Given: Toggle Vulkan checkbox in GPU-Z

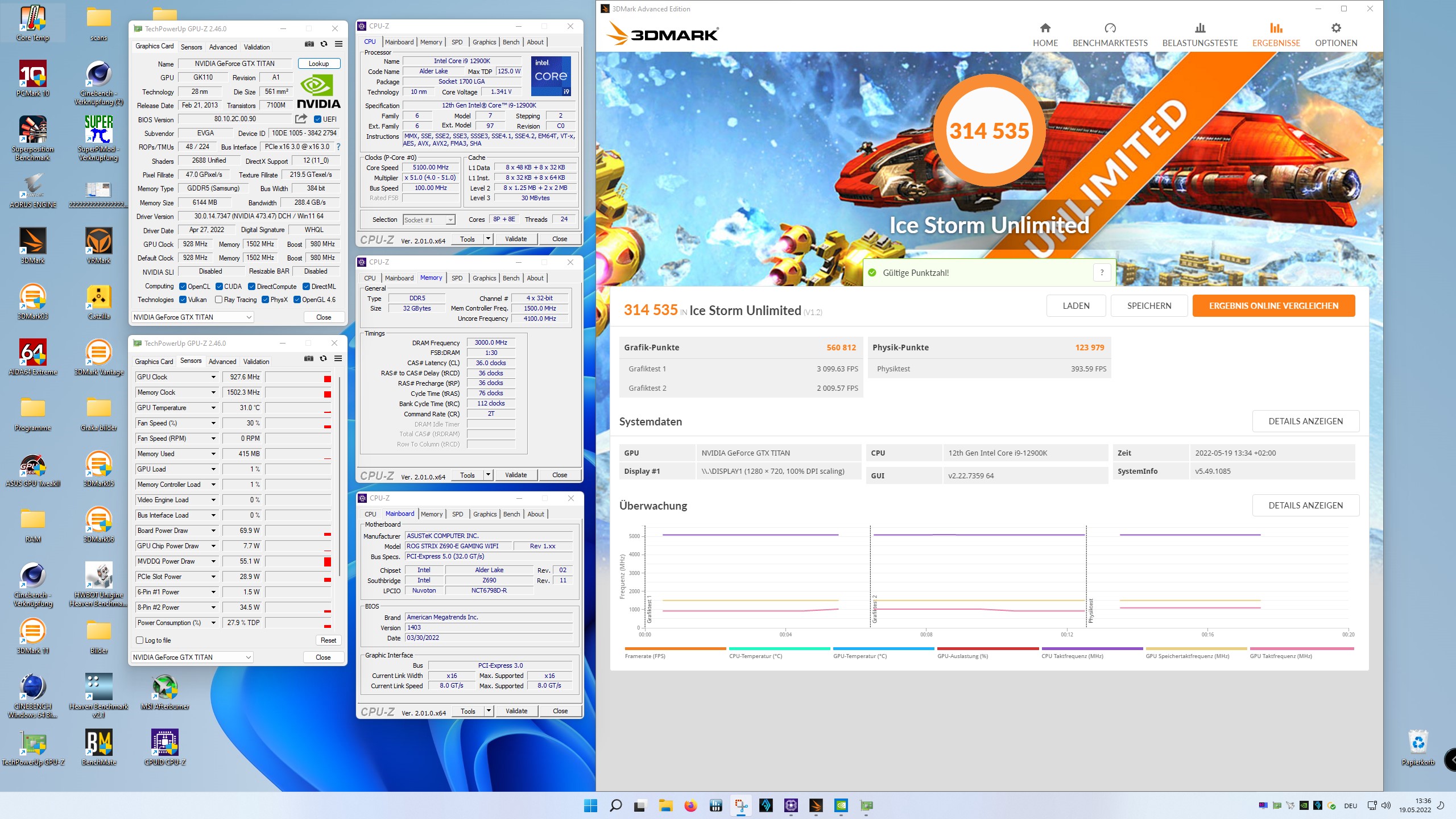Looking at the screenshot, I should tap(183, 300).
